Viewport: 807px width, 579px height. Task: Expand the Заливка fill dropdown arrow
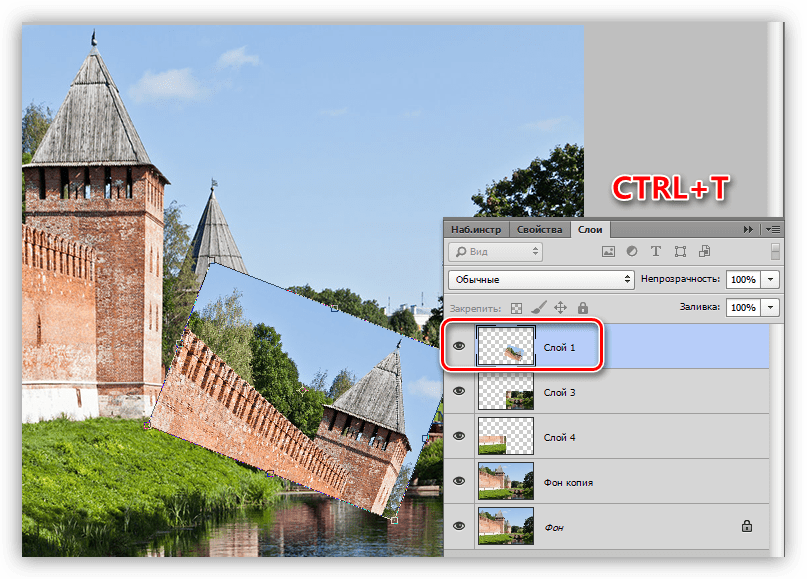771,308
